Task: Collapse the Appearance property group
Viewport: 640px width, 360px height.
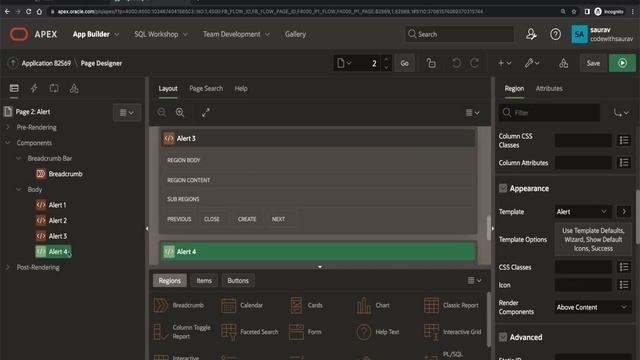Action: (x=503, y=188)
